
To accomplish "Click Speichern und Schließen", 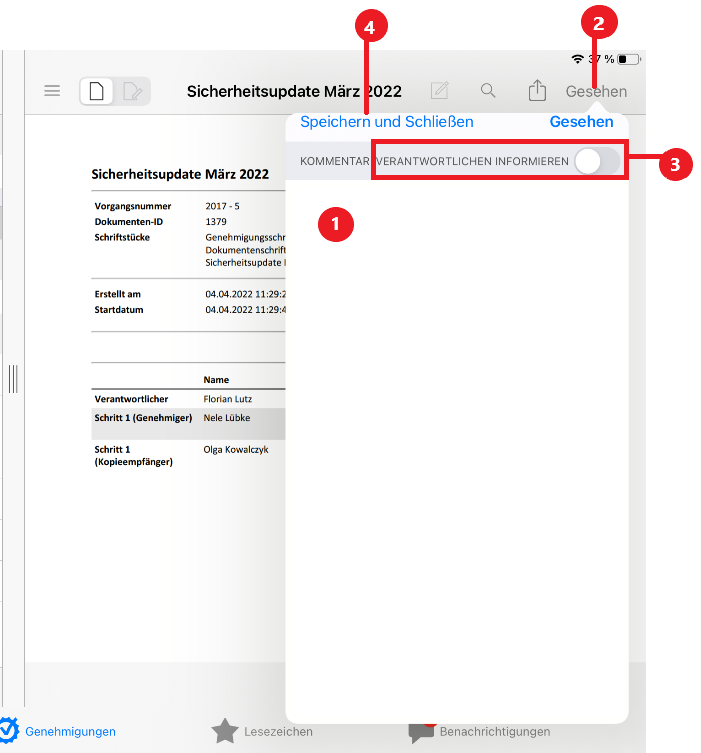I will coord(387,122).
